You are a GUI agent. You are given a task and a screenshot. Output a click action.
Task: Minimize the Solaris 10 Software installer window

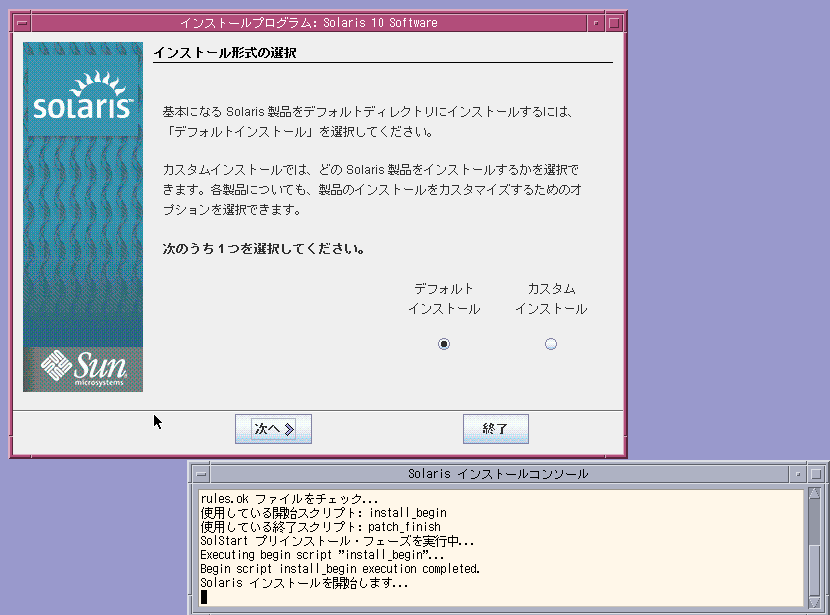pos(596,22)
